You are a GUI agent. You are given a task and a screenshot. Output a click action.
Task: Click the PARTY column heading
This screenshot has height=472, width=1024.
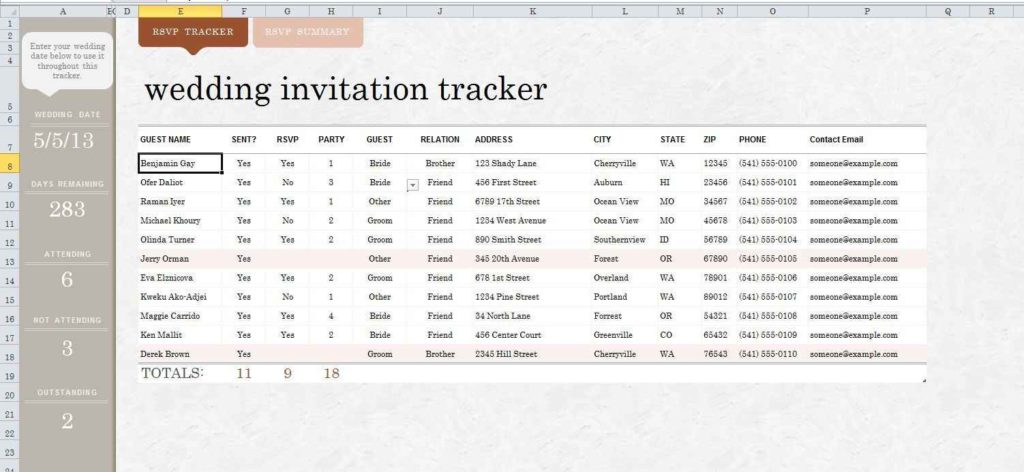click(x=331, y=140)
